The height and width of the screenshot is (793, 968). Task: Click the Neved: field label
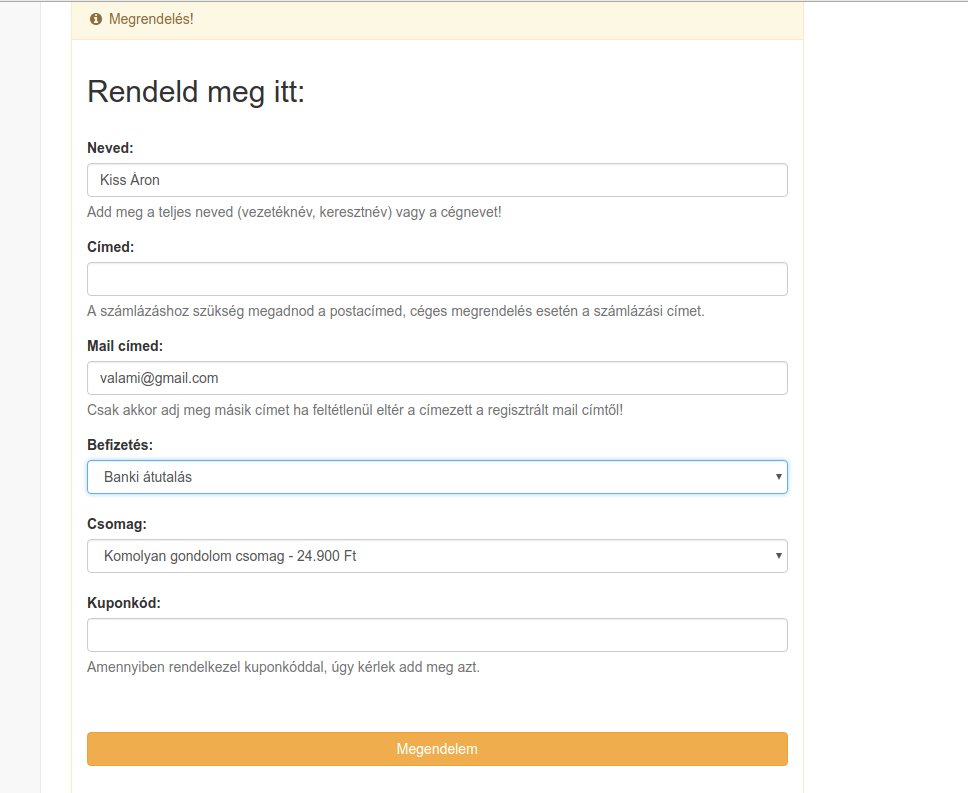click(x=111, y=148)
